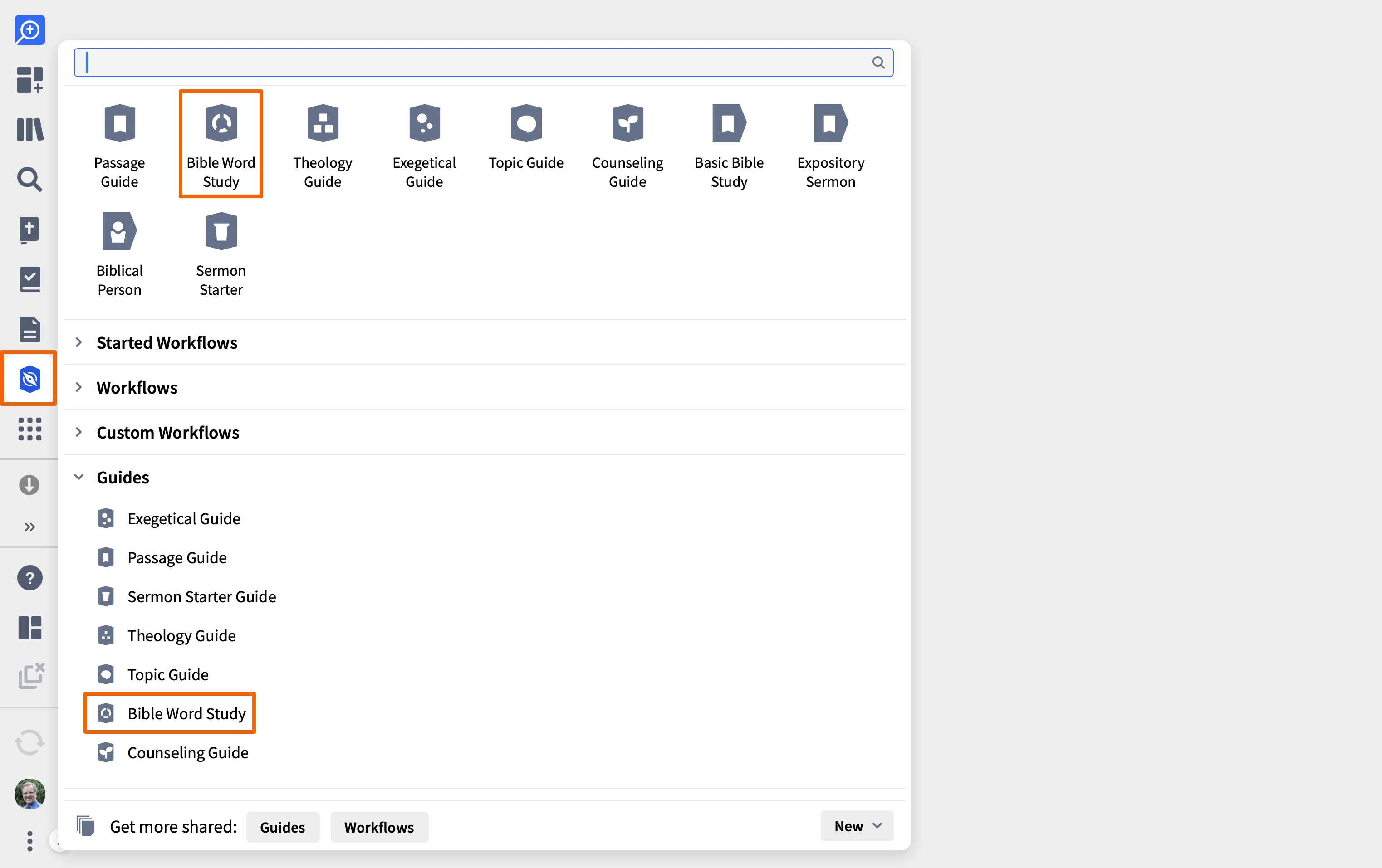Click the Guides sidebar icon

point(30,379)
